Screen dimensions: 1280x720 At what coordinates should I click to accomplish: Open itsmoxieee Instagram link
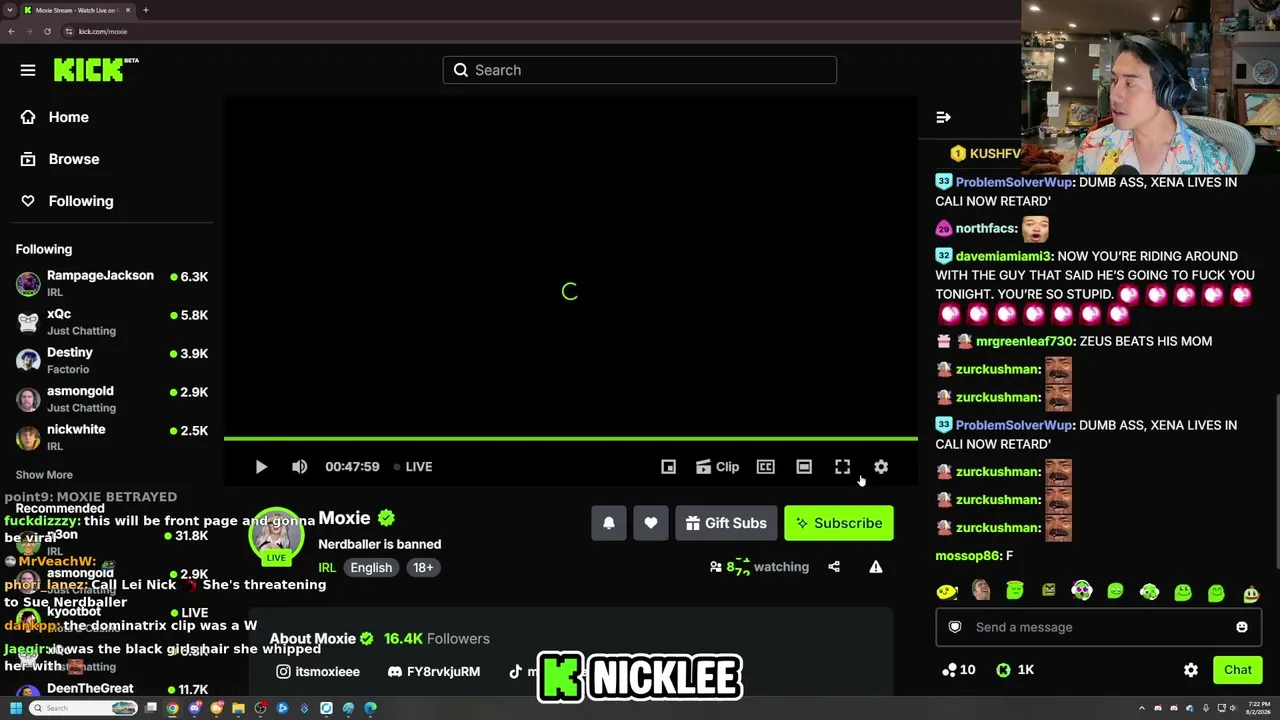click(318, 672)
